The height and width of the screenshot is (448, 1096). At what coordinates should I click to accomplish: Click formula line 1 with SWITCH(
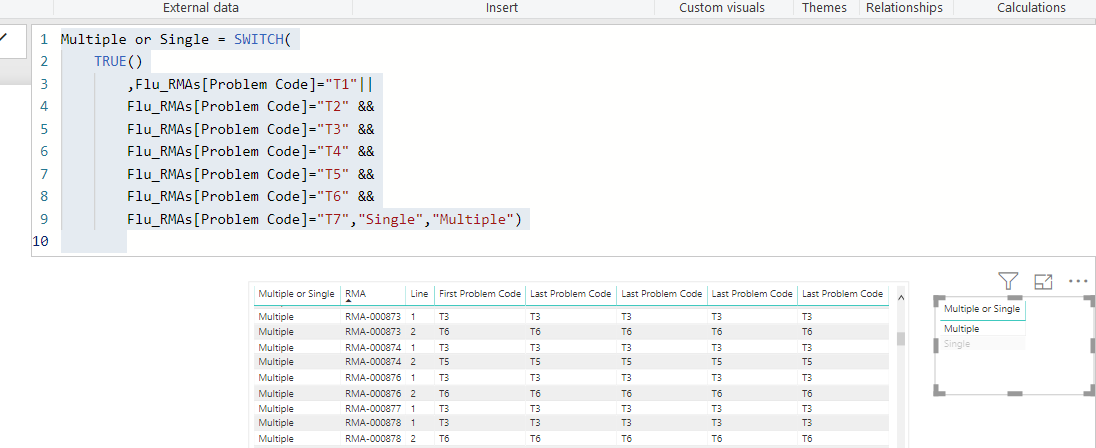(175, 39)
